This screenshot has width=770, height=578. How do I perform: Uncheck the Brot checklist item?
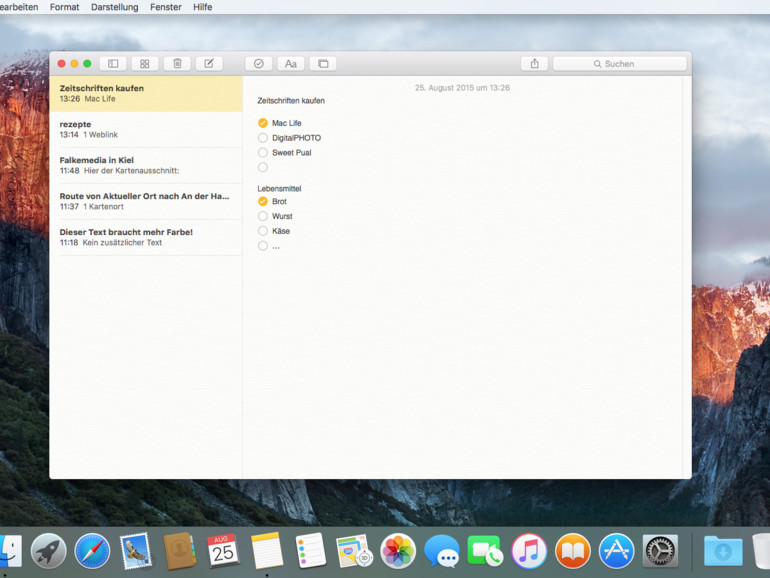tap(263, 201)
